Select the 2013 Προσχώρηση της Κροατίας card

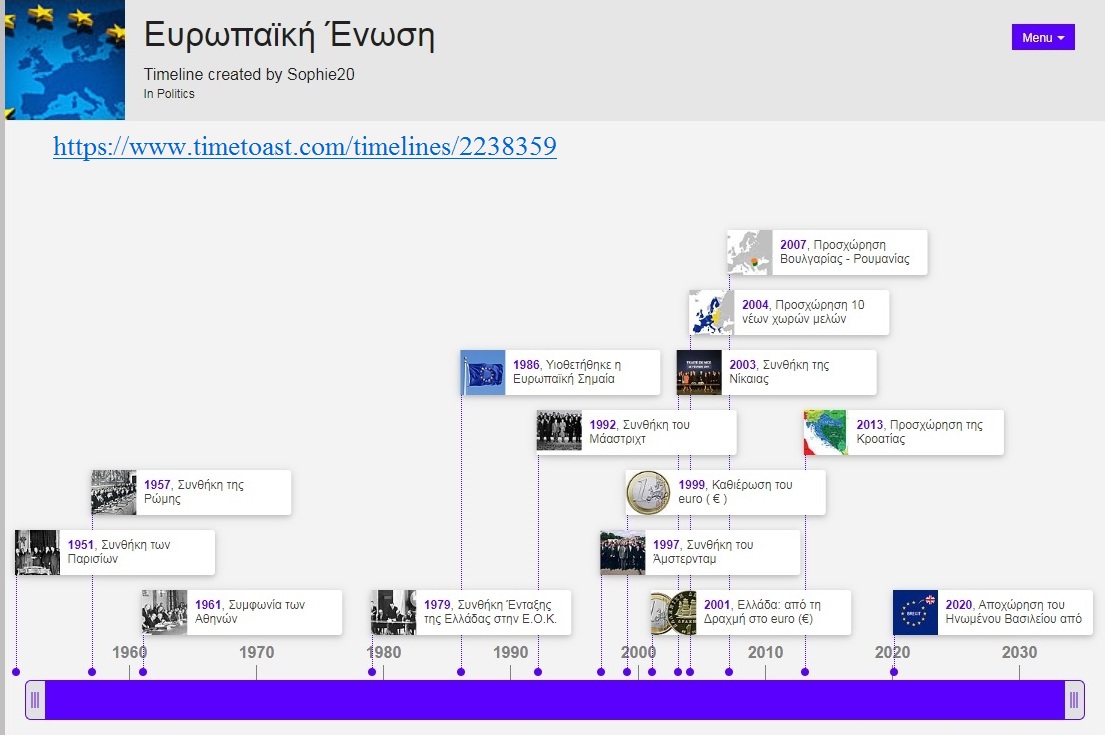[903, 432]
